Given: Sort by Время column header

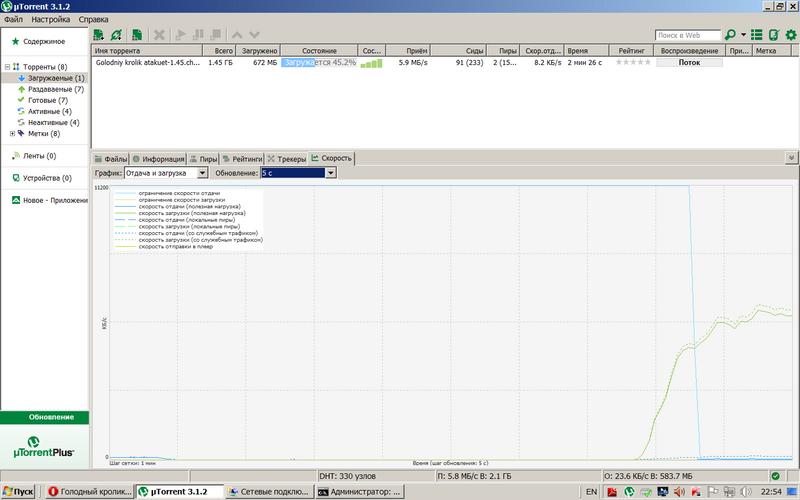Looking at the screenshot, I should pyautogui.click(x=586, y=51).
